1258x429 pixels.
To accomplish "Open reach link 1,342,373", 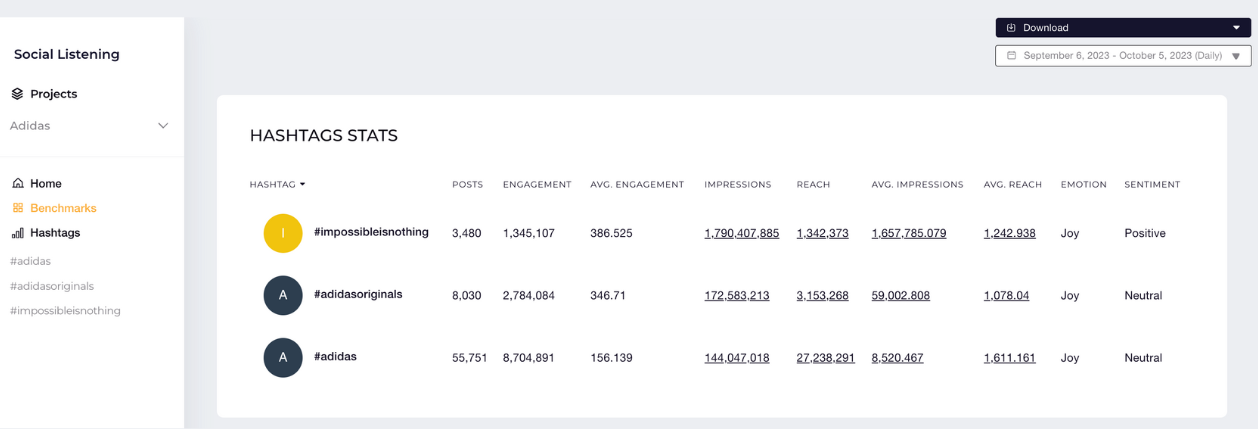I will click(x=823, y=234).
